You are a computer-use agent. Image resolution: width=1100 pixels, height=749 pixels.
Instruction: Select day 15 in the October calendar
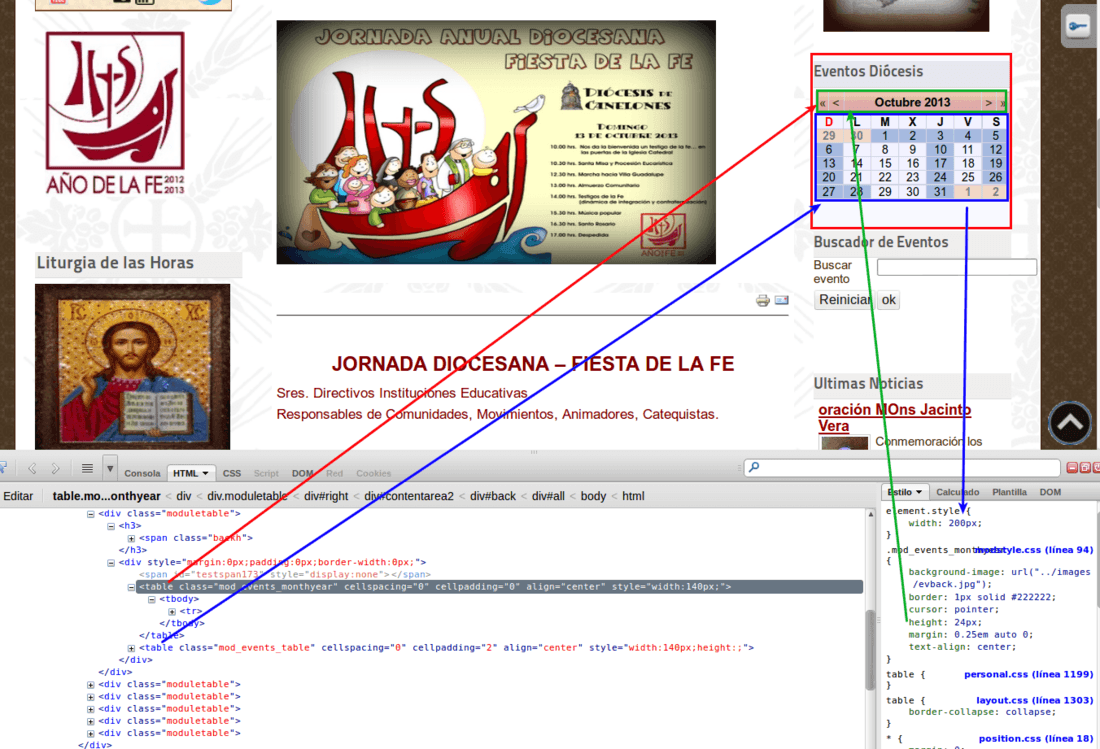click(x=885, y=163)
